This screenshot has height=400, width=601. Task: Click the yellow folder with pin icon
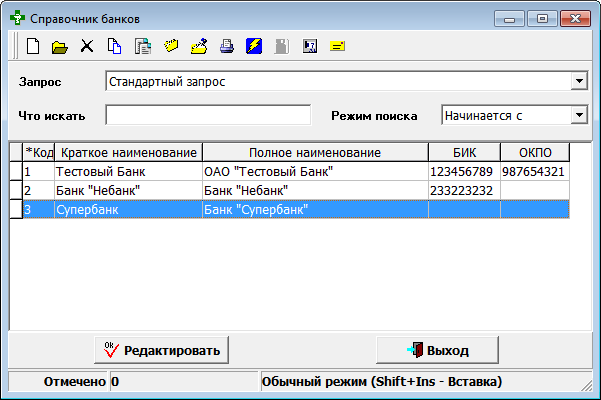pyautogui.click(x=199, y=46)
